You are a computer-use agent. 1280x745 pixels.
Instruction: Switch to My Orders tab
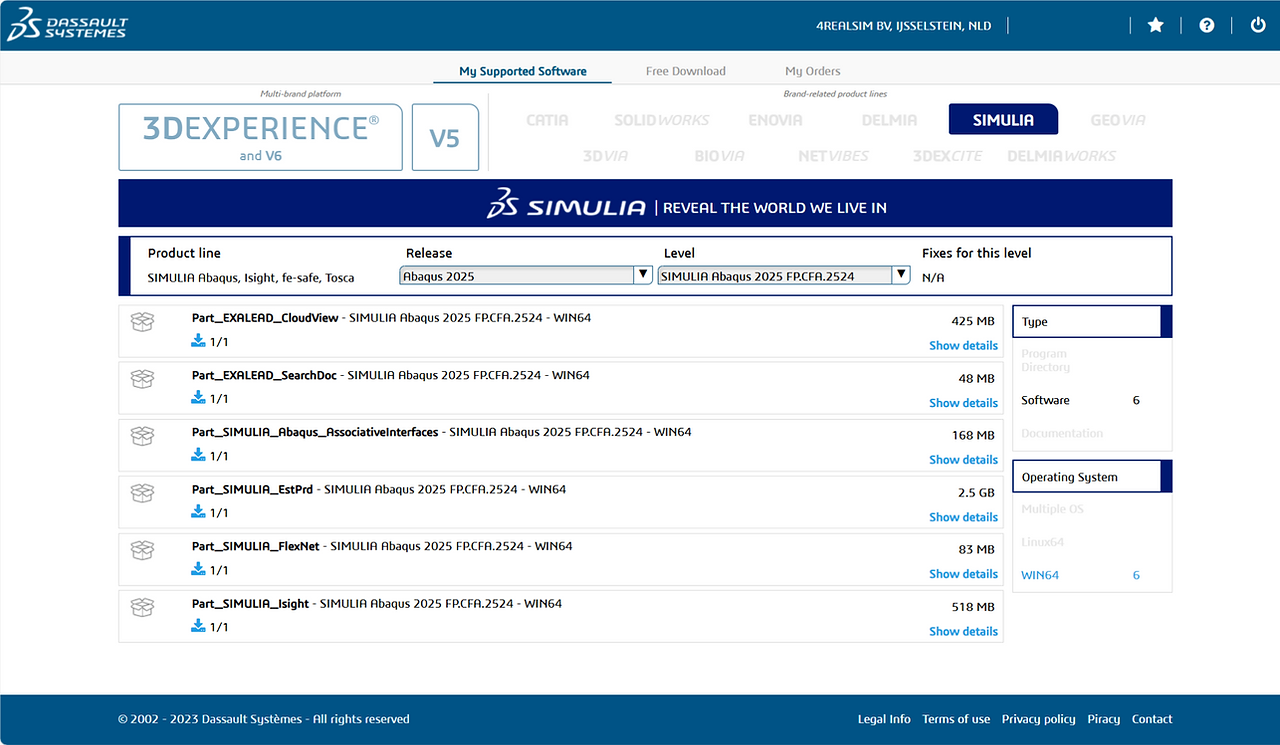tap(813, 71)
